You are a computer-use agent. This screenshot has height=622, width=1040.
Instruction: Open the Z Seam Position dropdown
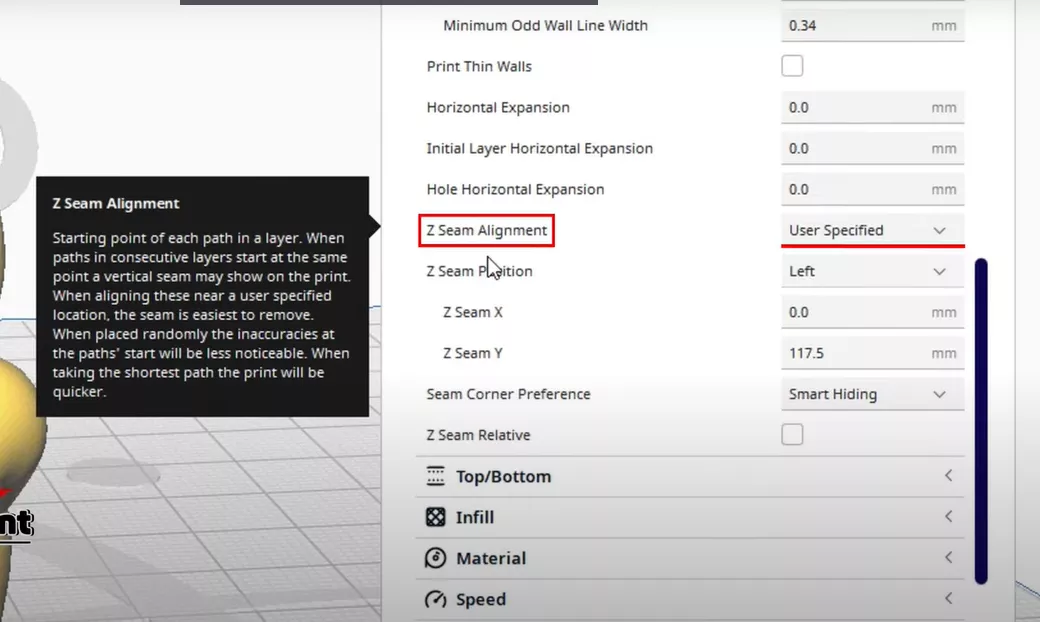(872, 271)
